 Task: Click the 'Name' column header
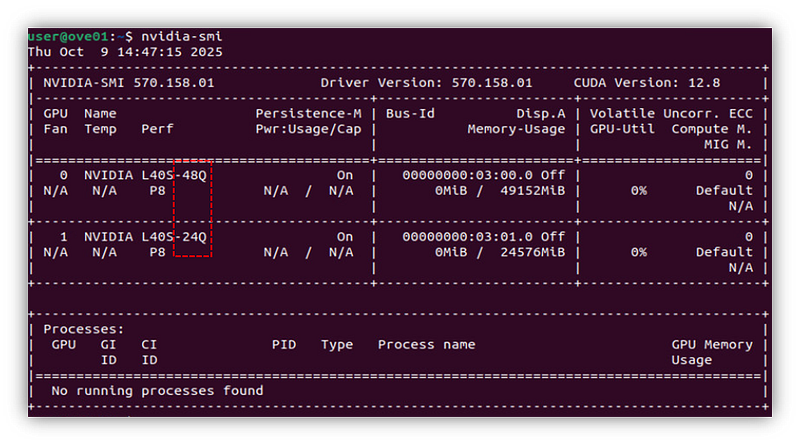101,113
